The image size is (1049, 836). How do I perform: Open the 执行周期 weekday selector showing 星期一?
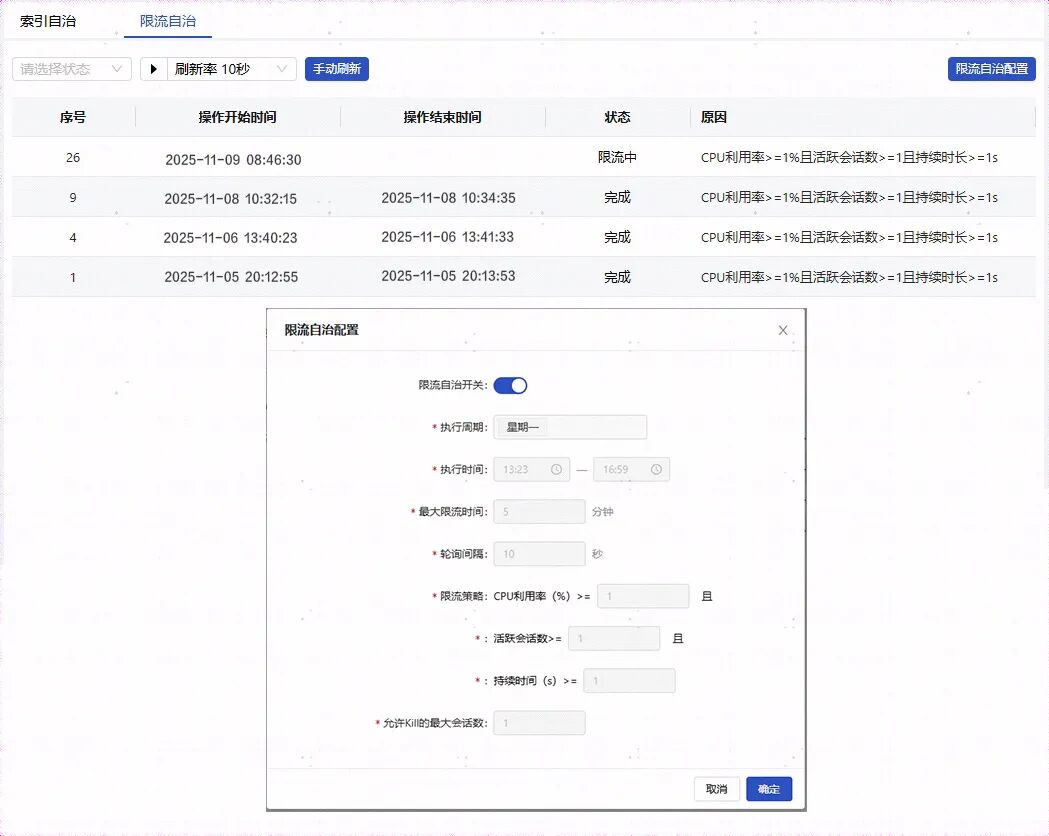[x=570, y=427]
